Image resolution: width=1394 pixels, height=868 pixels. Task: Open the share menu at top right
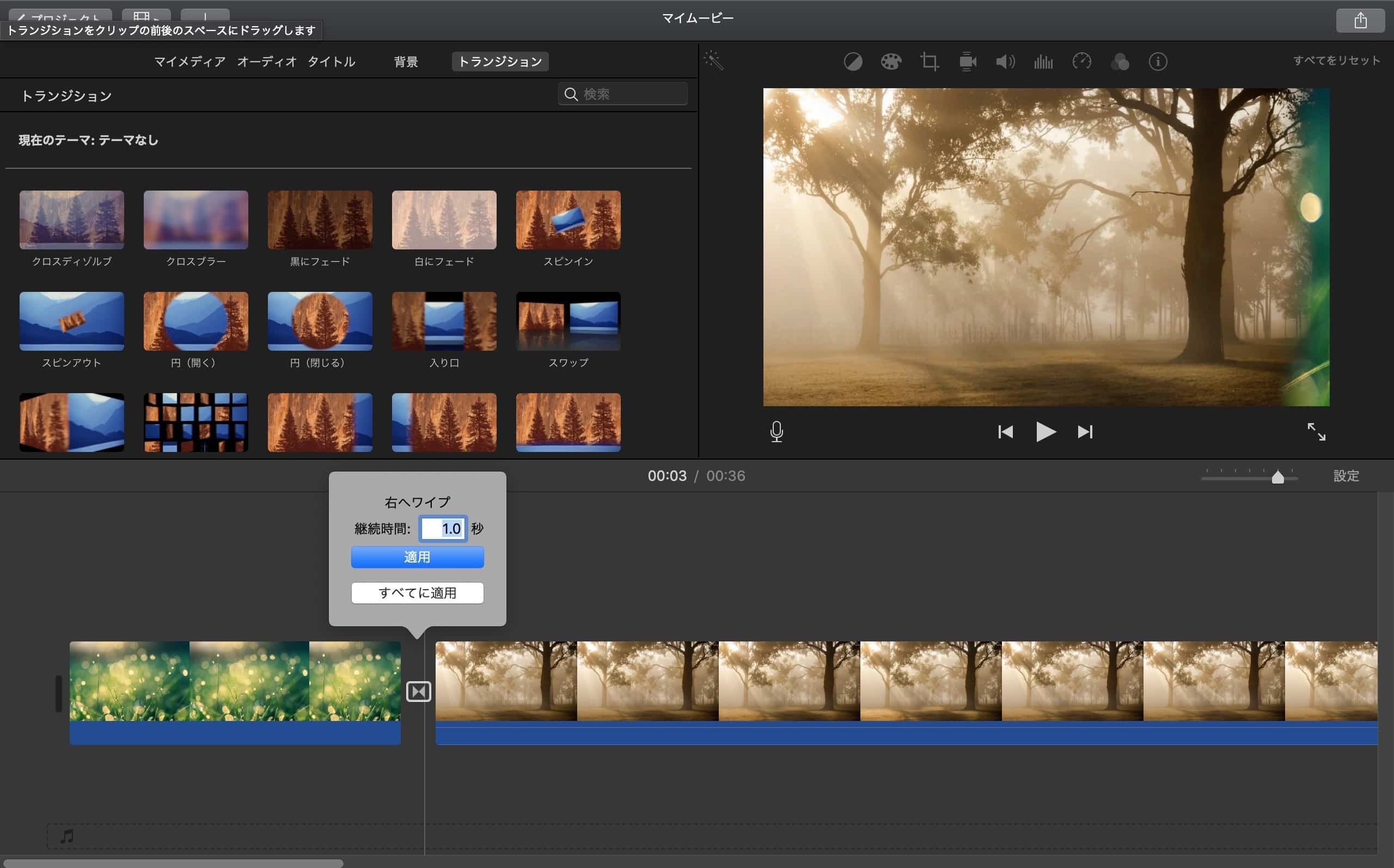tap(1360, 21)
